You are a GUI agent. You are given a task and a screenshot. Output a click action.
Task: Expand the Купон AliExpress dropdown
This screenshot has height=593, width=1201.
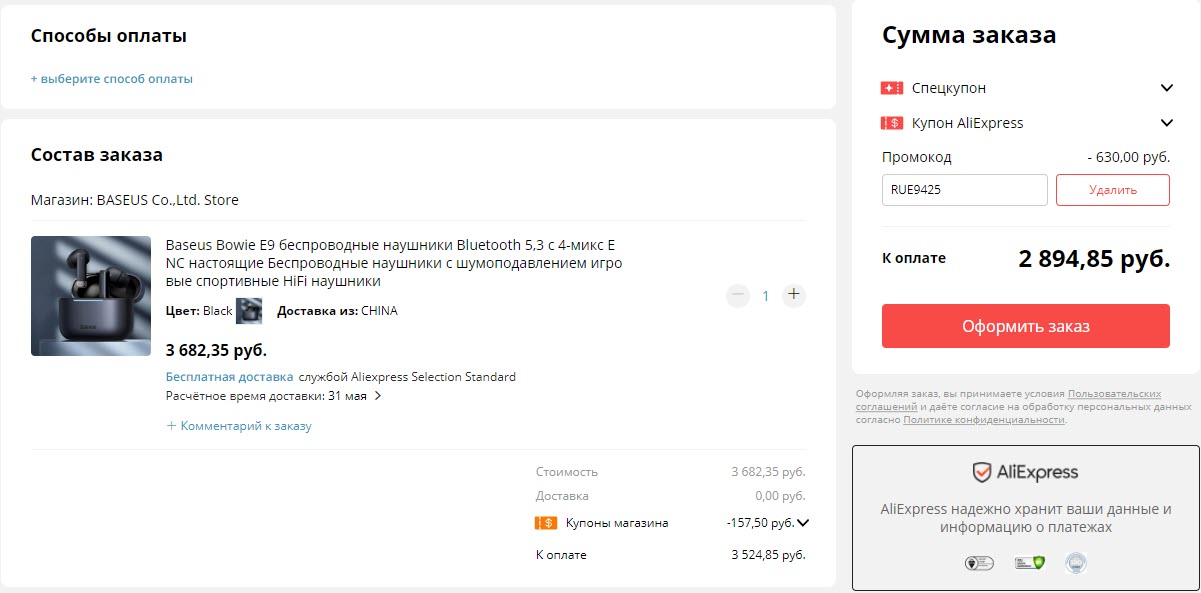pyautogui.click(x=1166, y=123)
